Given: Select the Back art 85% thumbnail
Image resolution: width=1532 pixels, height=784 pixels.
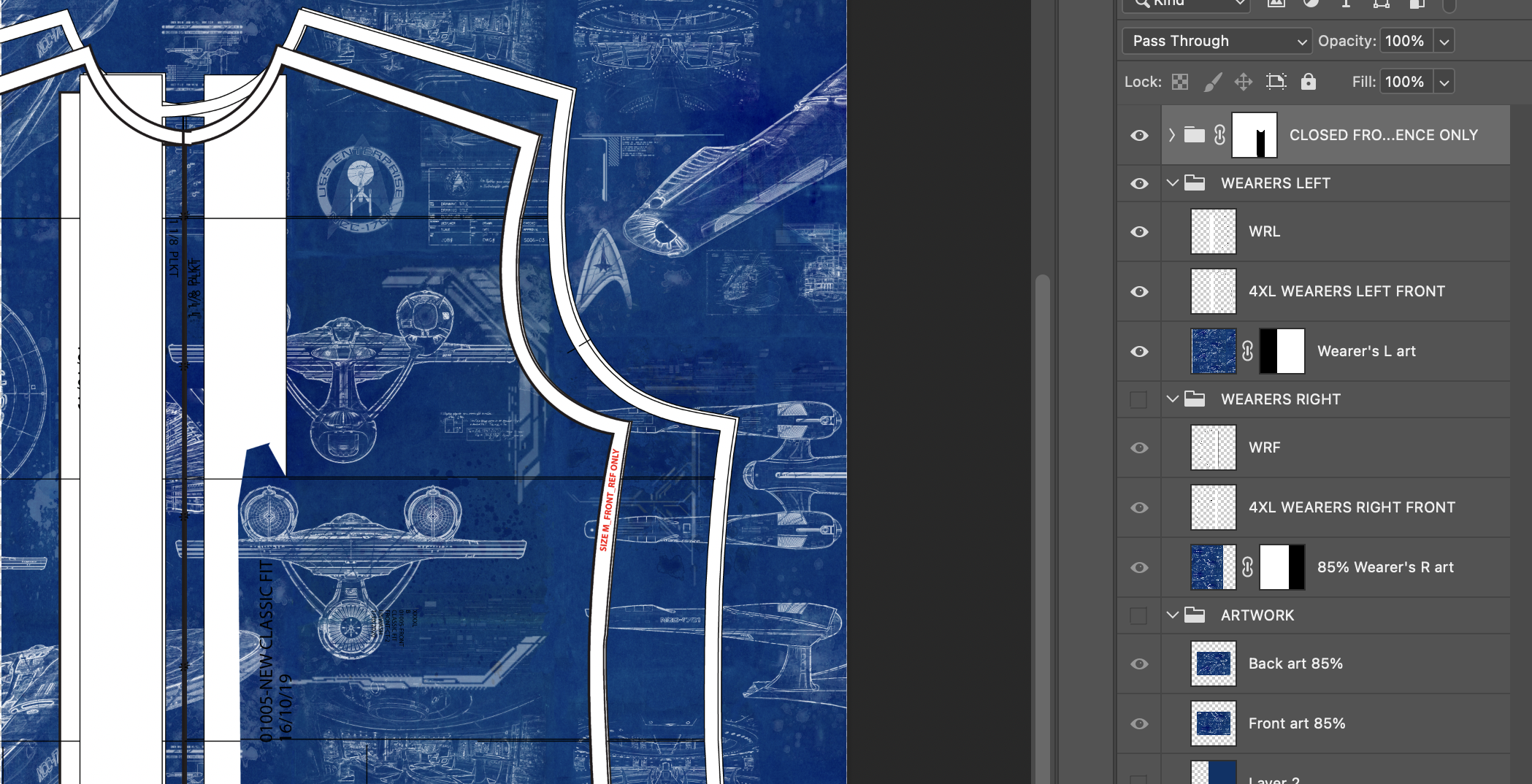Looking at the screenshot, I should pyautogui.click(x=1214, y=664).
